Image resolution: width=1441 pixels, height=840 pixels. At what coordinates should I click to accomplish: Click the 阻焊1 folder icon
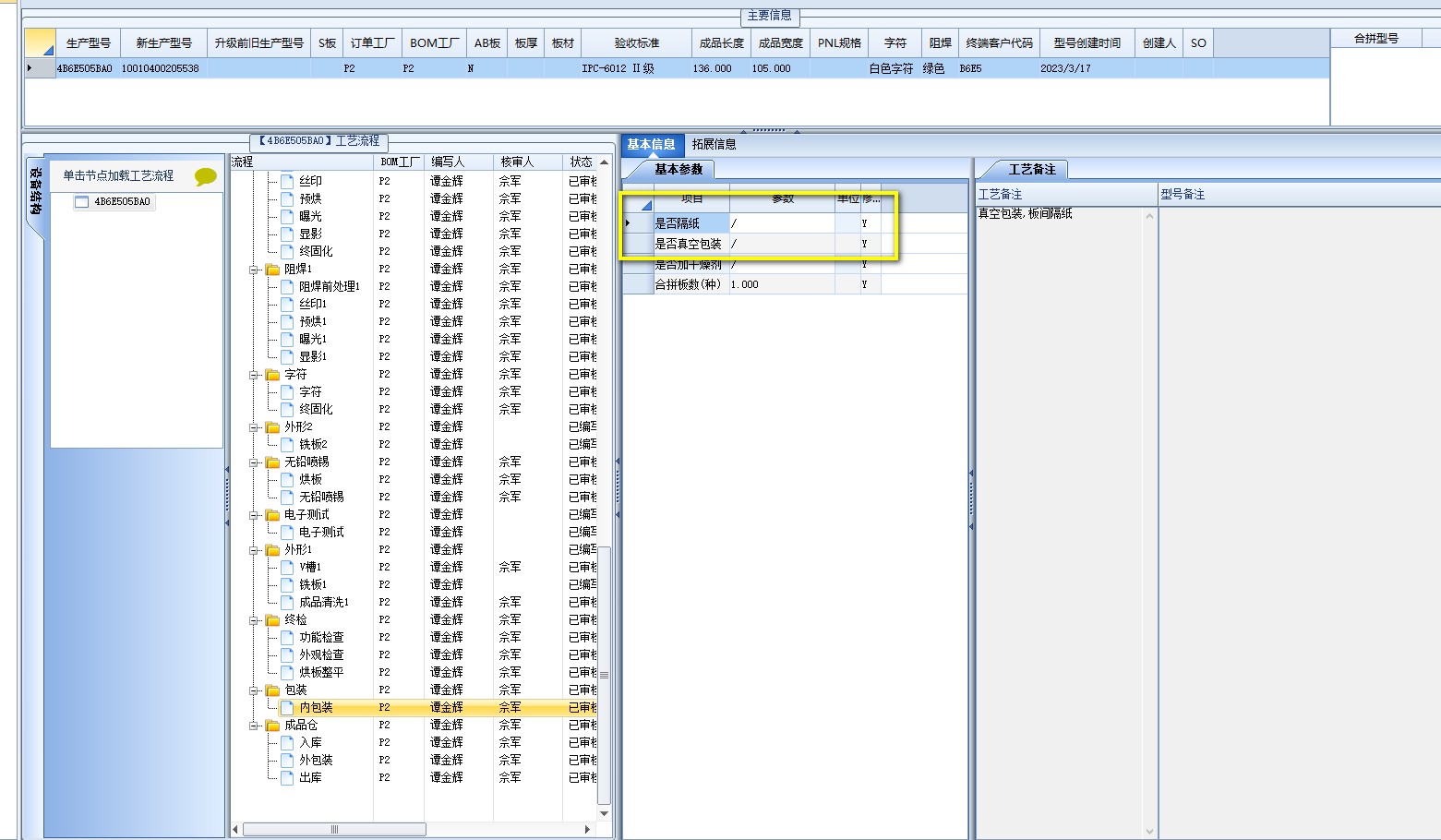272,270
